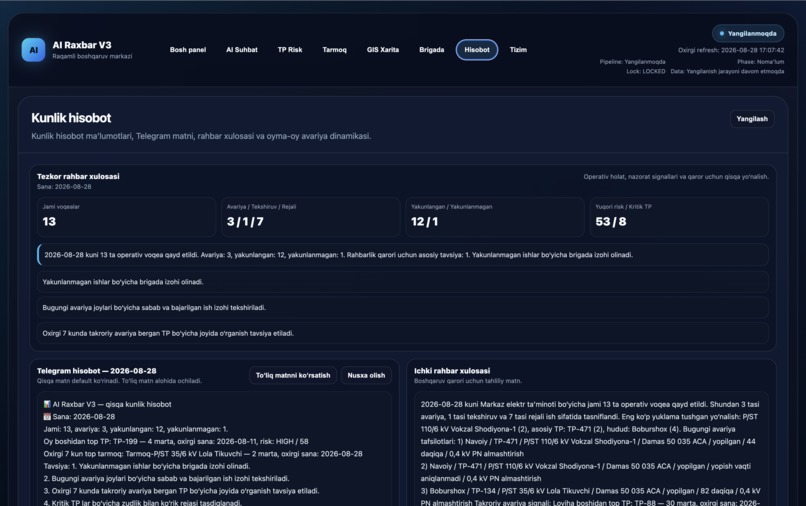Open the TP Risk tab
The width and height of the screenshot is (806, 506).
[290, 50]
